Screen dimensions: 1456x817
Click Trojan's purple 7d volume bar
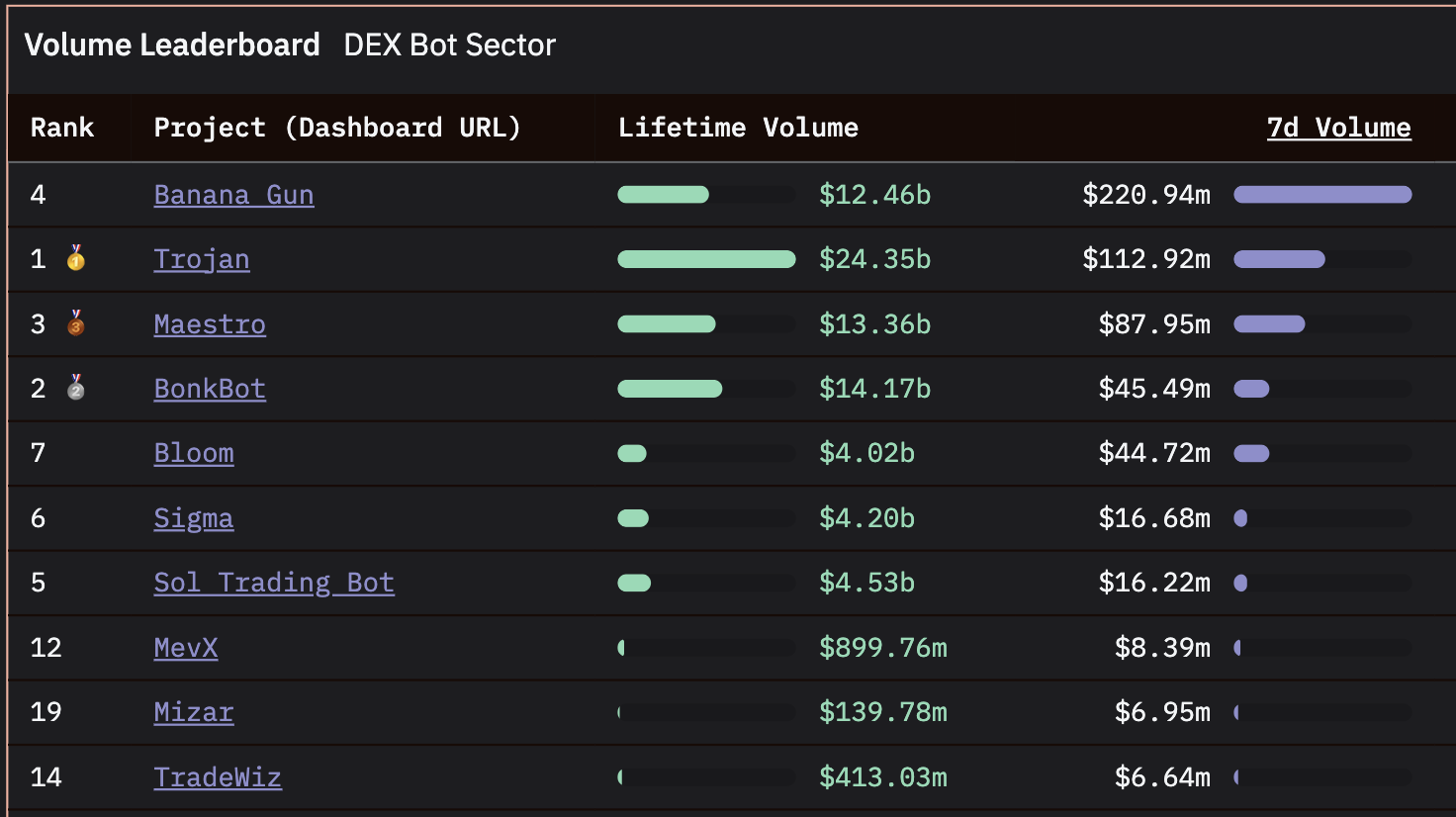[x=1279, y=259]
